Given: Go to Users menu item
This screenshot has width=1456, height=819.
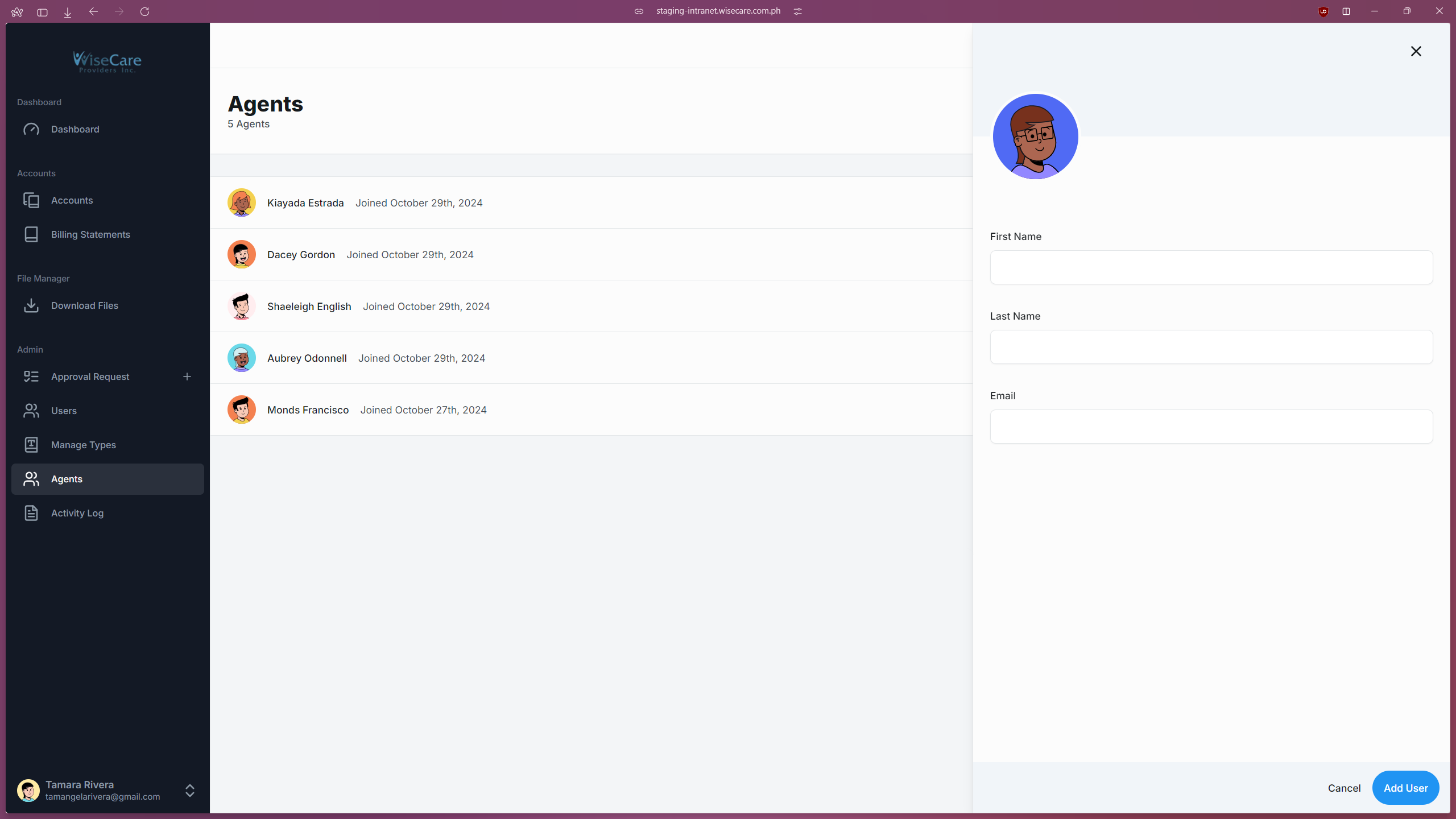Looking at the screenshot, I should click(x=64, y=411).
